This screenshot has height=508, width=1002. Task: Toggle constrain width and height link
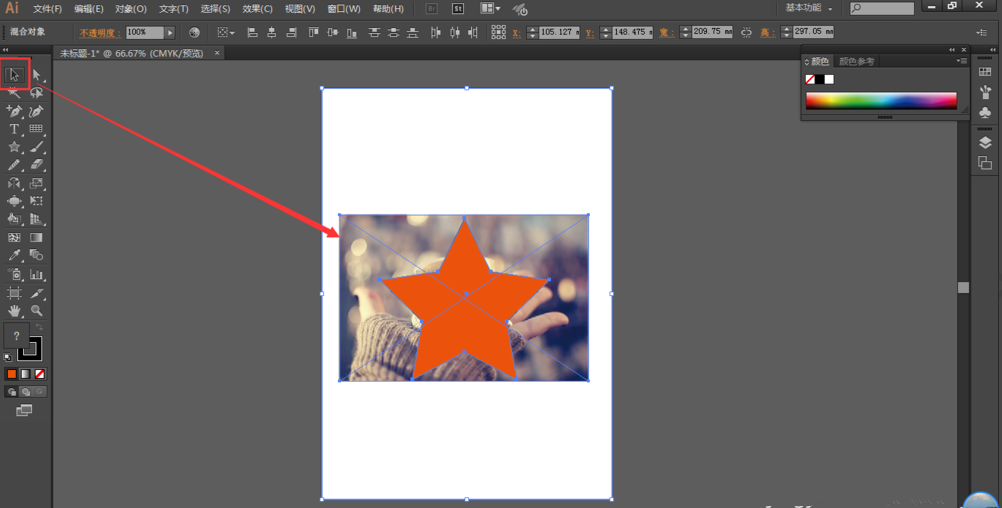point(746,32)
